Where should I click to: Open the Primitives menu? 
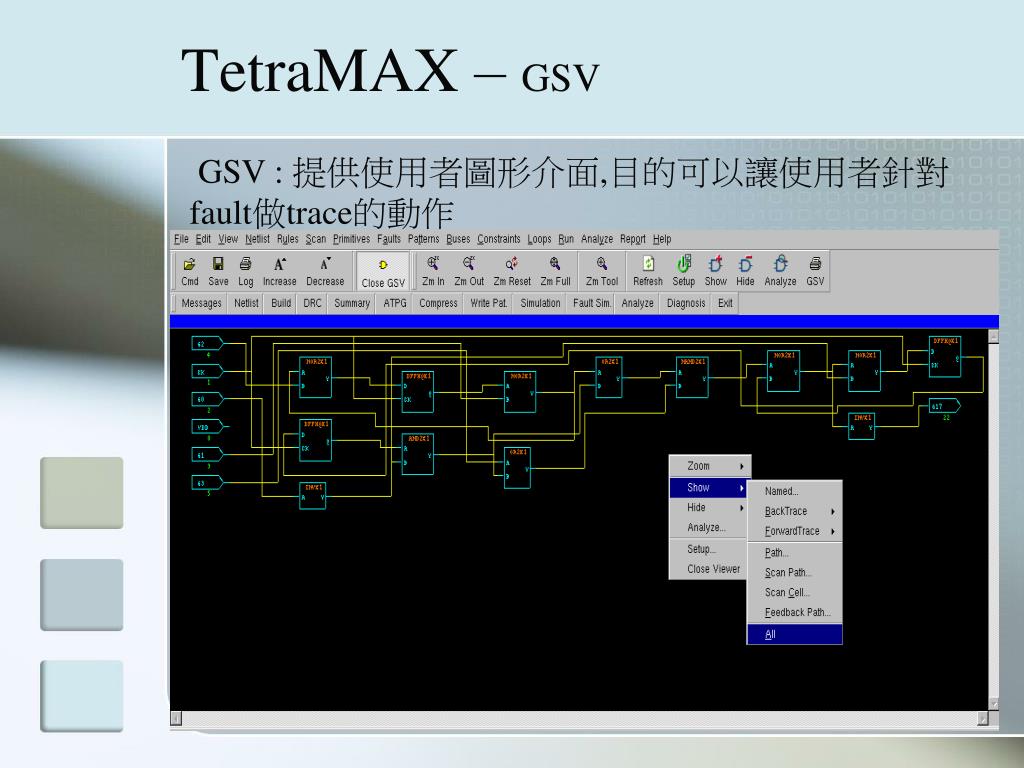pyautogui.click(x=351, y=239)
